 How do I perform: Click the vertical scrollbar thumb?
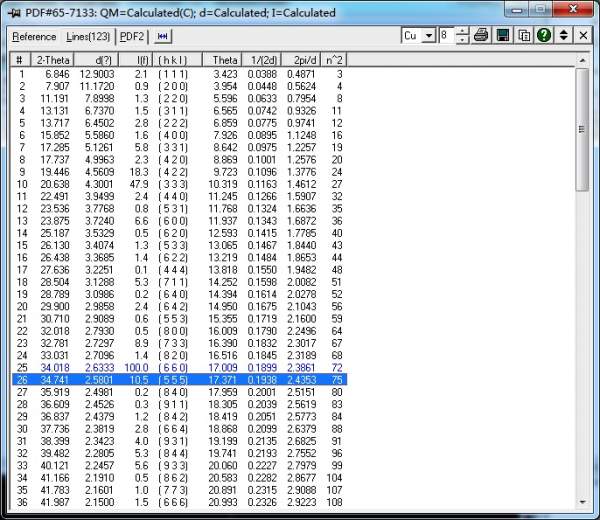pyautogui.click(x=582, y=130)
